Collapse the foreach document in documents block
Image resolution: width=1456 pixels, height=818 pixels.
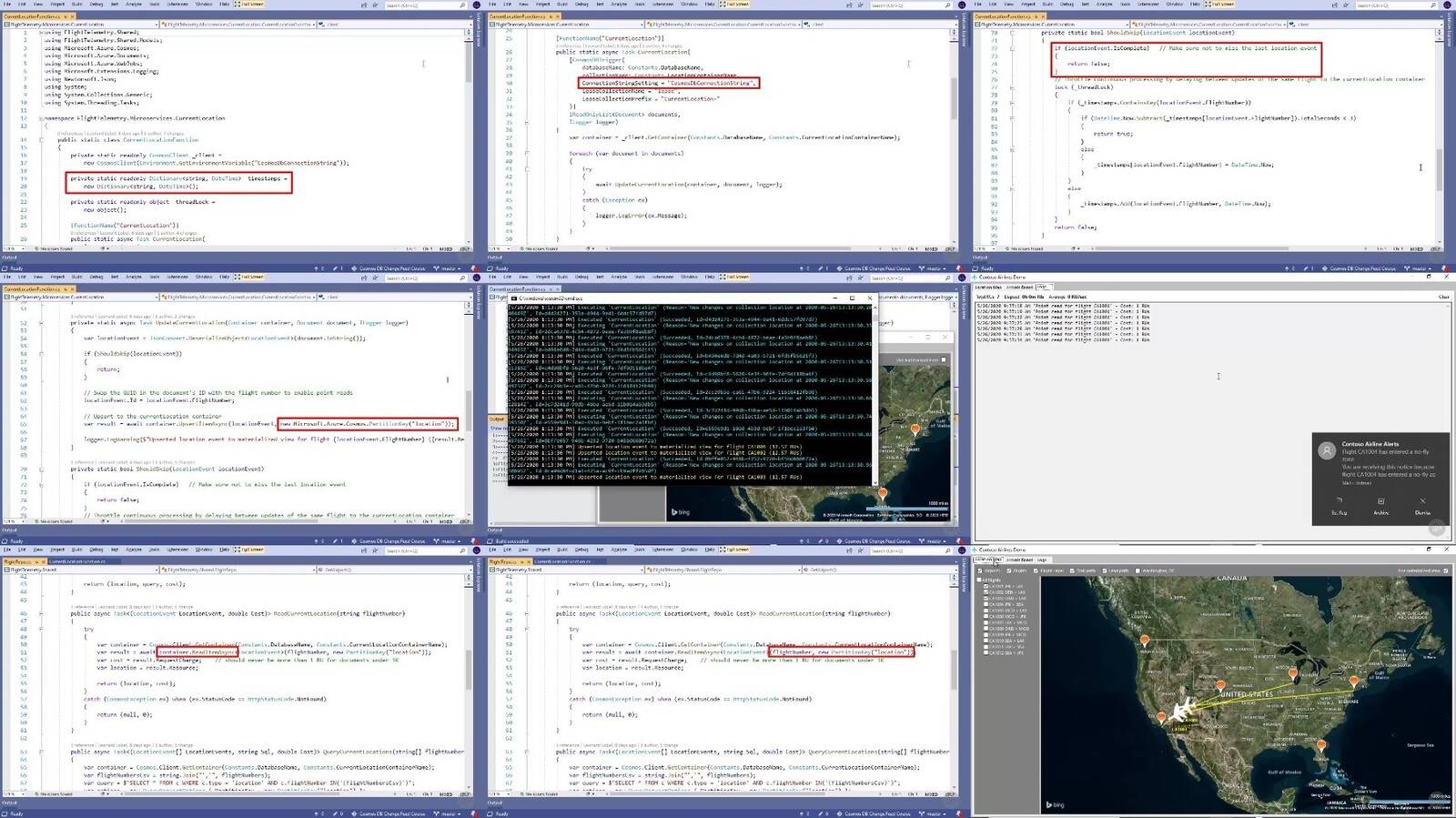pos(526,154)
